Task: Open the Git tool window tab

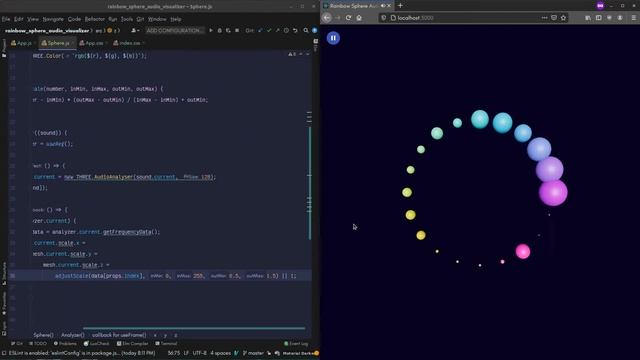Action: (x=17, y=344)
